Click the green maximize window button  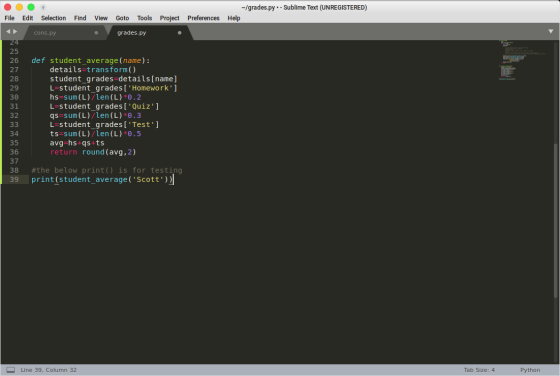point(31,7)
